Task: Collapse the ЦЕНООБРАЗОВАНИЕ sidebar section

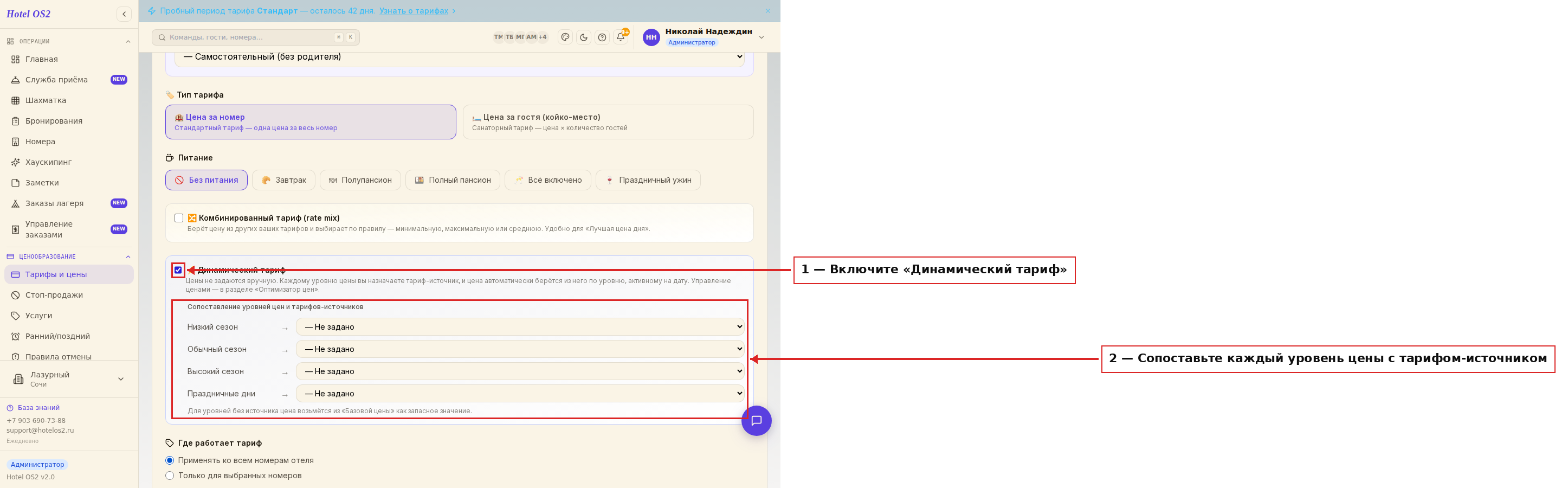Action: (128, 257)
